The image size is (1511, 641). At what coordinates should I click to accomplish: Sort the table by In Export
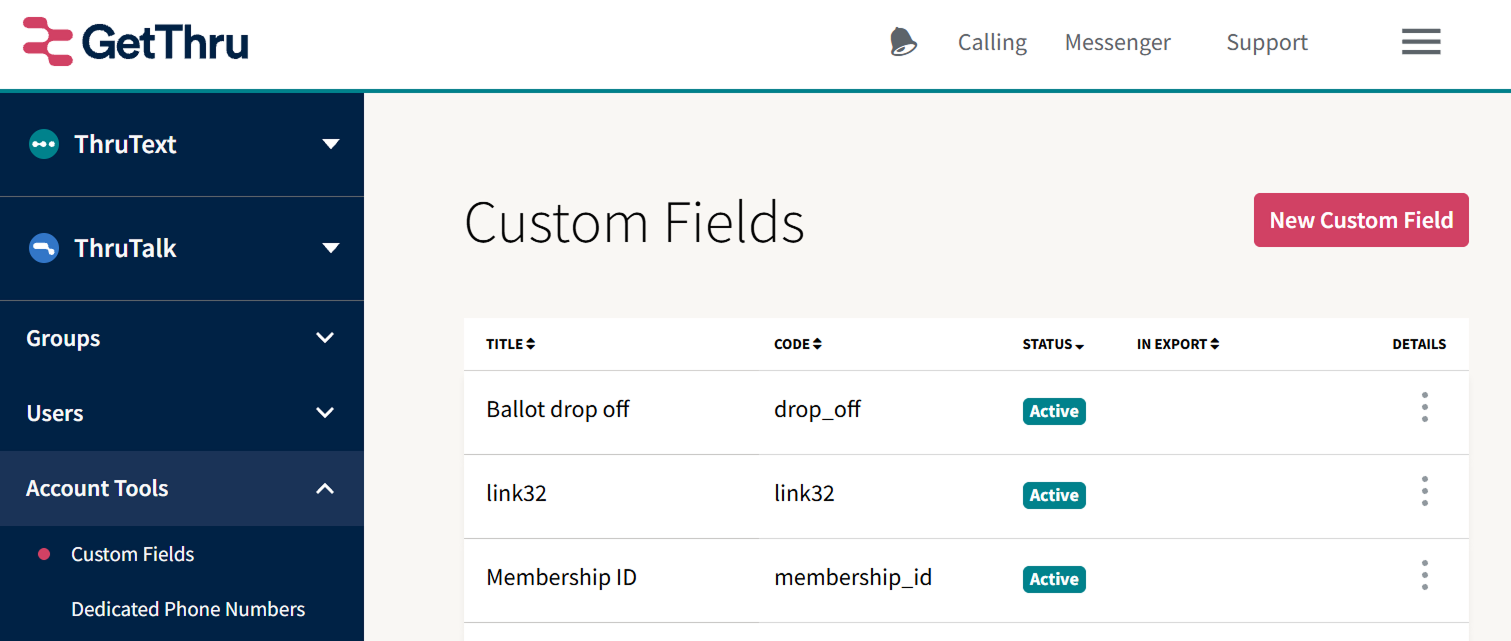coord(1178,344)
